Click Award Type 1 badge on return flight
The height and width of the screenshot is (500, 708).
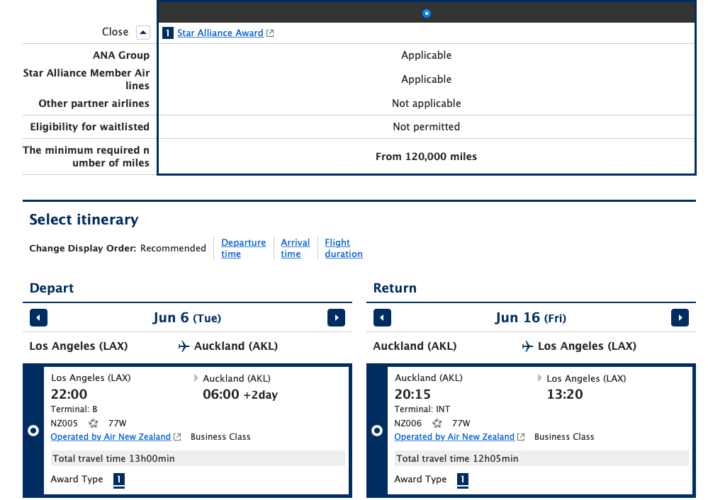click(462, 480)
